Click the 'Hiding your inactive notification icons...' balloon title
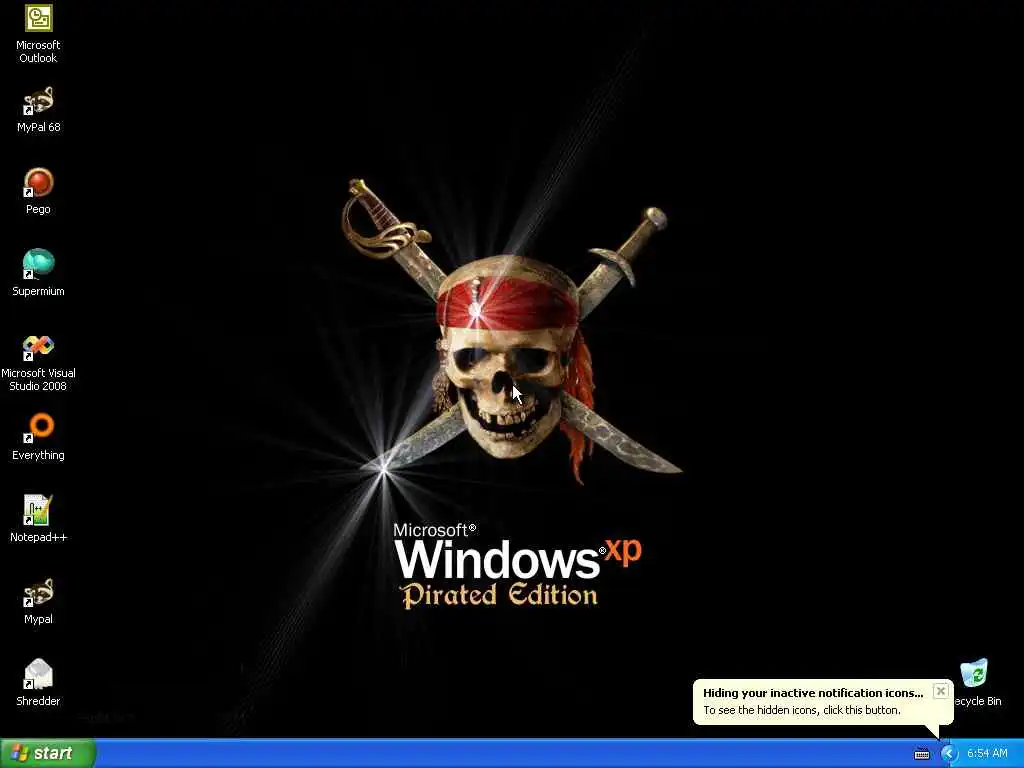 (x=813, y=693)
